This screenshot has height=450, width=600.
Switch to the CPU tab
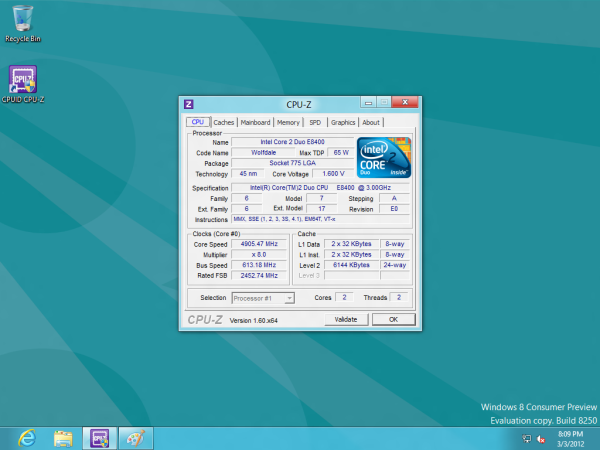pyautogui.click(x=198, y=122)
